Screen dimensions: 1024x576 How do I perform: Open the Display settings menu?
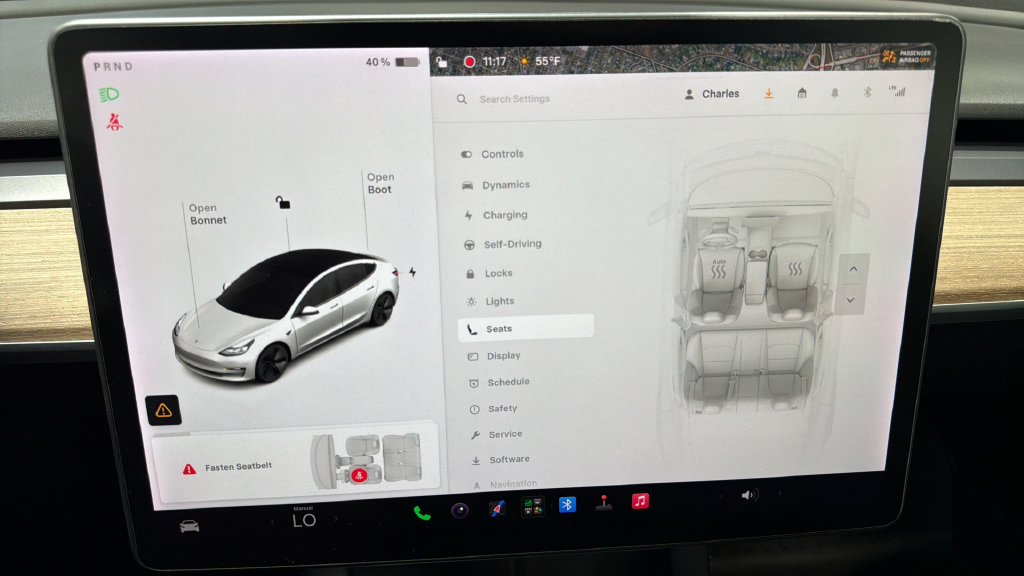494,356
